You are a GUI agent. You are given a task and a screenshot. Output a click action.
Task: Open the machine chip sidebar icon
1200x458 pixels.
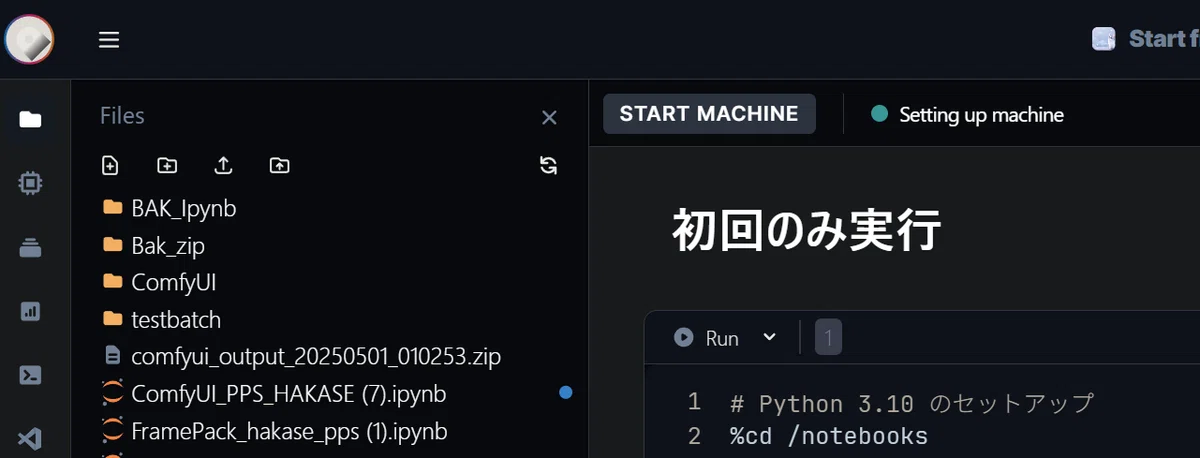tap(31, 183)
